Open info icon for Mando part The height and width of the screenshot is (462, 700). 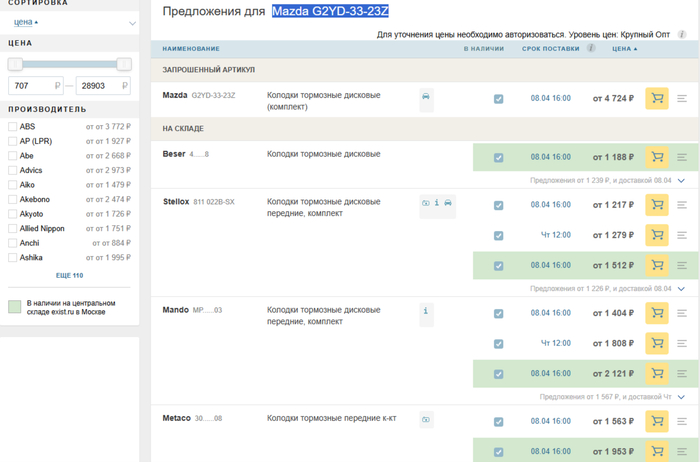(426, 312)
